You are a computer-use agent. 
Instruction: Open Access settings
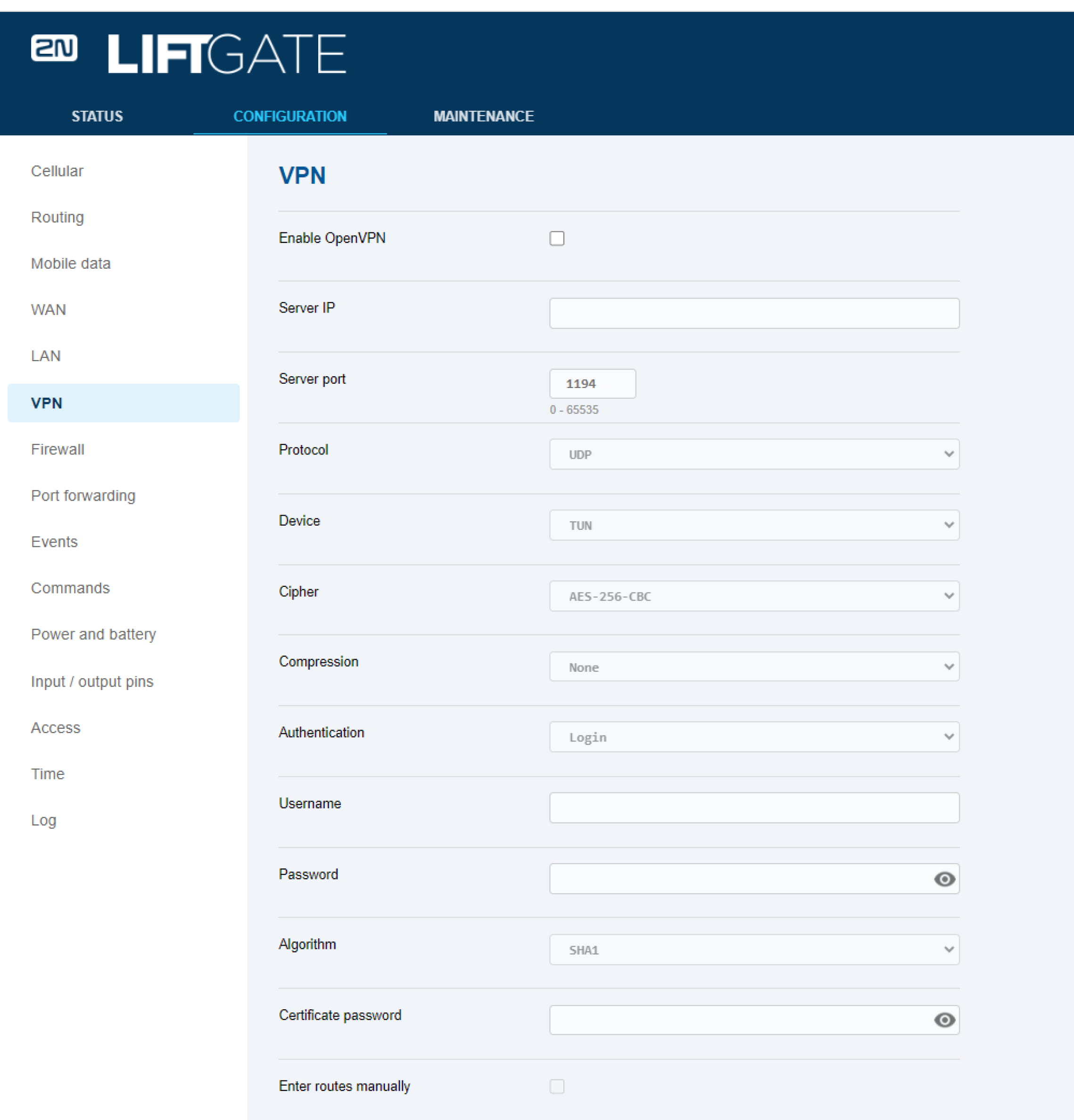coord(56,727)
